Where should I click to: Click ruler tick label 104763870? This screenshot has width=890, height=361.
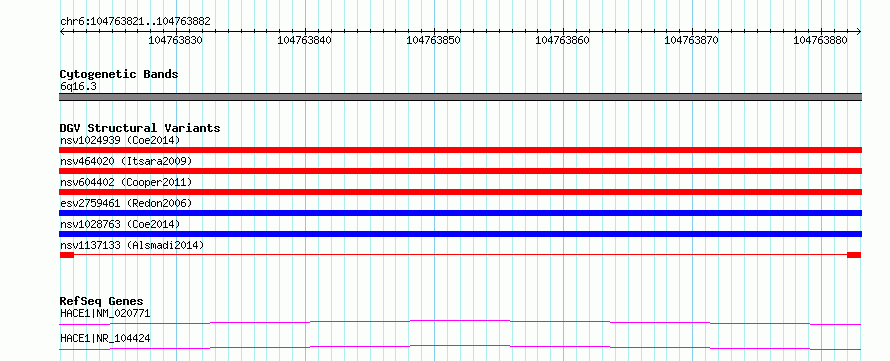point(691,40)
